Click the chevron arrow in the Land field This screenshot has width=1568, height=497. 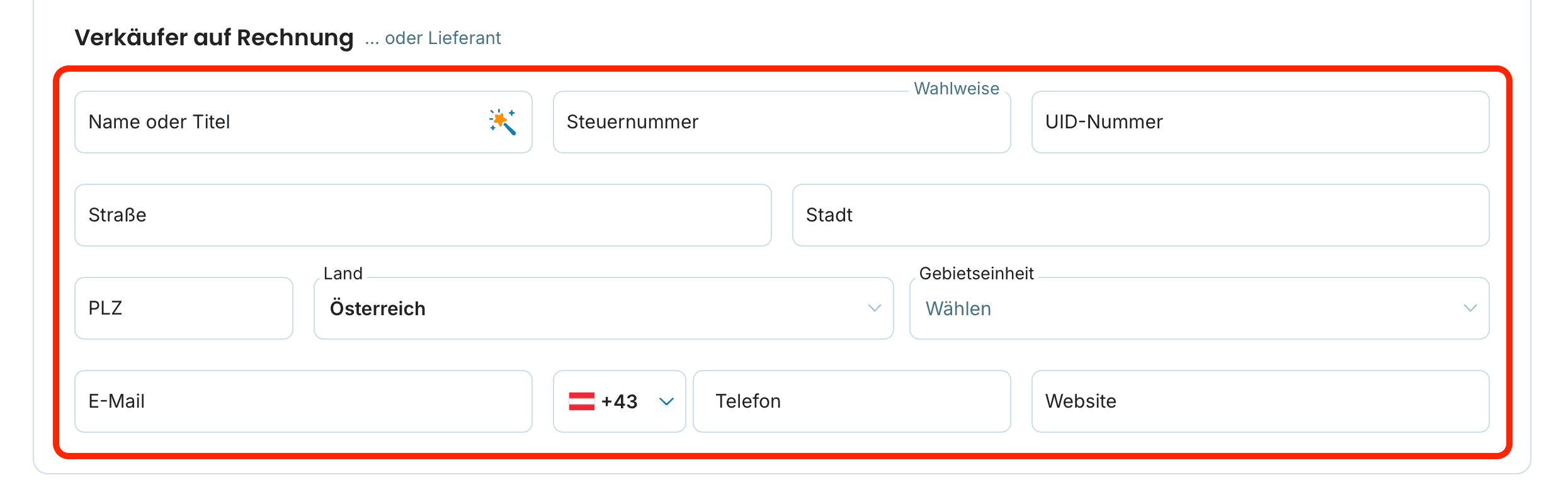[874, 308]
